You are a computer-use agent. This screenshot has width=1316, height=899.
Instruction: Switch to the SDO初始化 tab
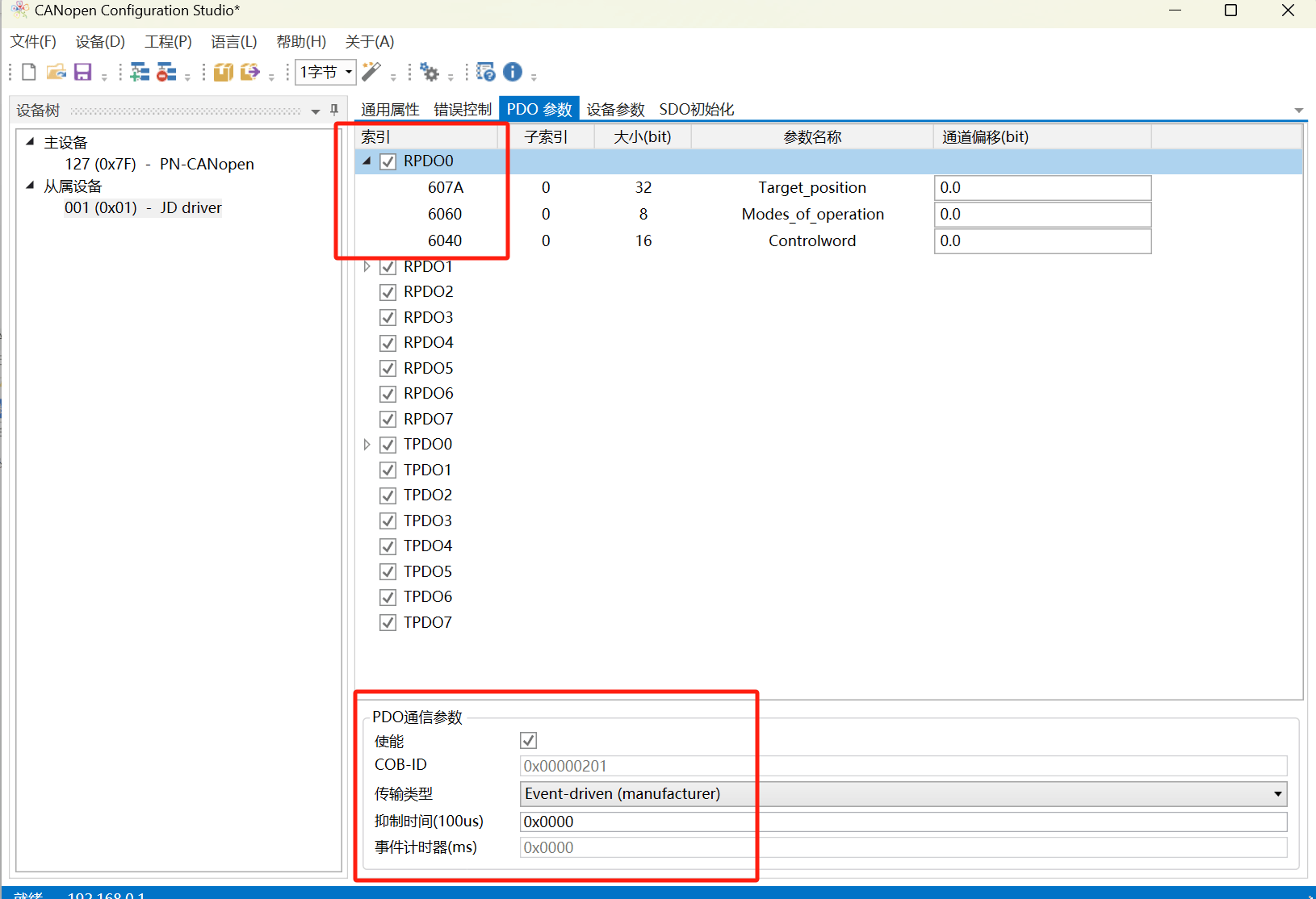click(x=697, y=110)
